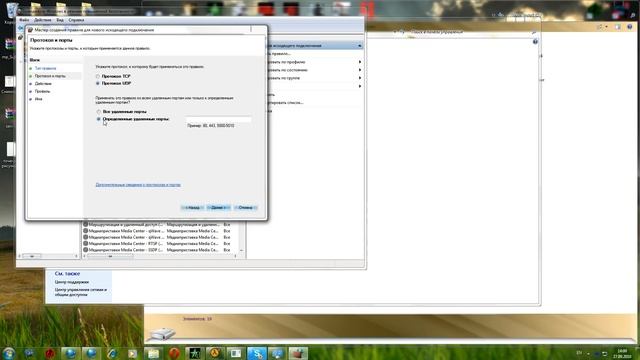Screen dimensions: 640x360
Task: Click the back arrow in the console toolbar
Action: 20,28
